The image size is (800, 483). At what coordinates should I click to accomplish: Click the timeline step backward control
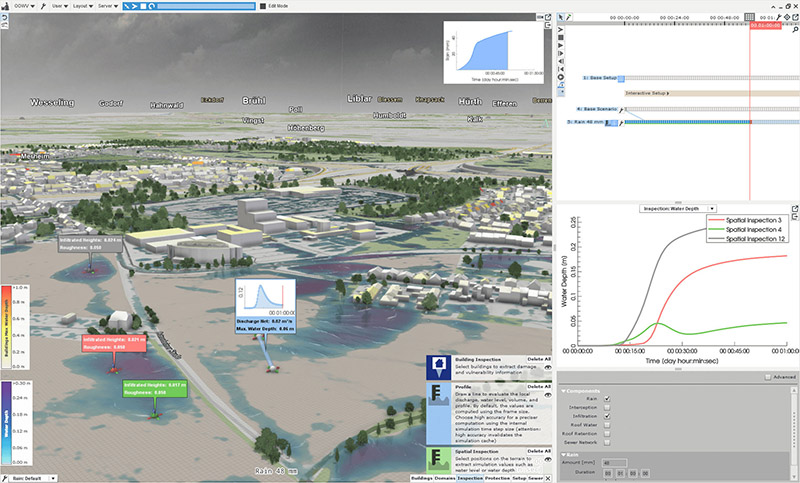click(561, 61)
